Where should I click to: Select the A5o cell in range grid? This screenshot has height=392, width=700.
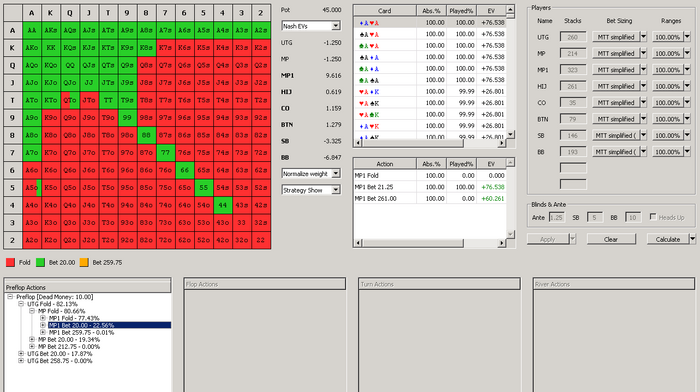(x=32, y=188)
